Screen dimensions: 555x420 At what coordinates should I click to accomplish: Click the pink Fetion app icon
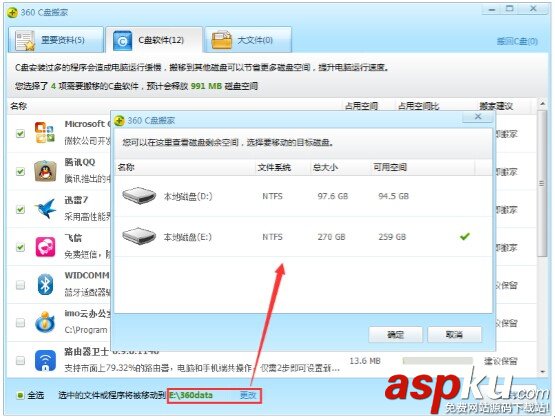click(45, 247)
